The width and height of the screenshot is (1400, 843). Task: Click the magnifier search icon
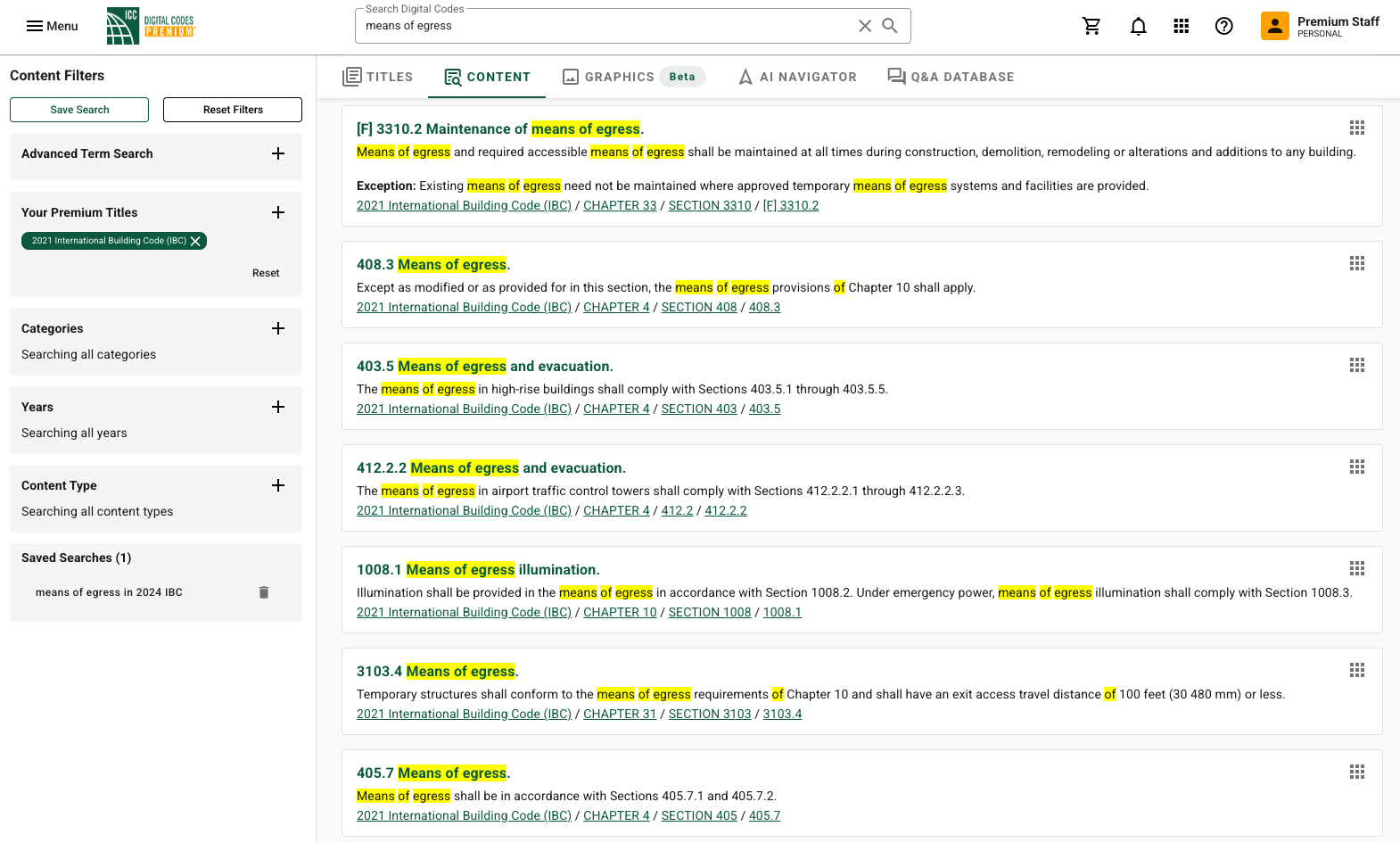[890, 26]
